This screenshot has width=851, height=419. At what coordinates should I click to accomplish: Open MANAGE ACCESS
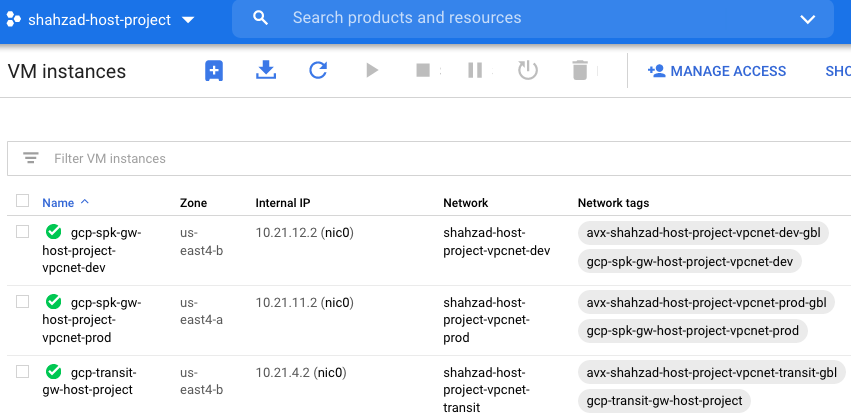(716, 71)
